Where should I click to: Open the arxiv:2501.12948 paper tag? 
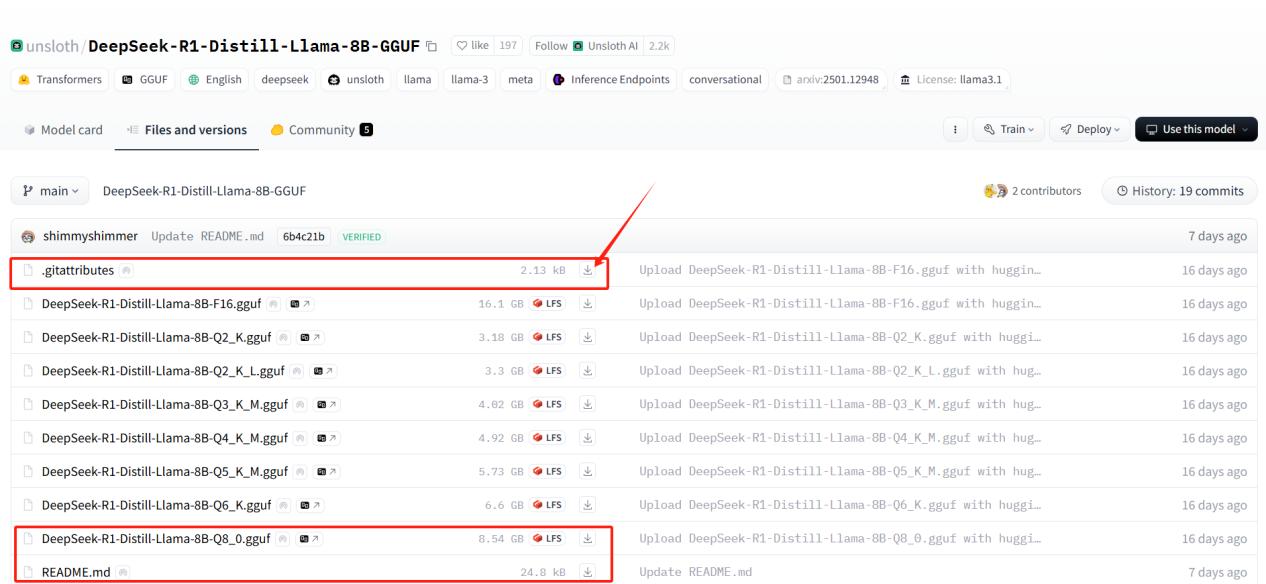829,80
